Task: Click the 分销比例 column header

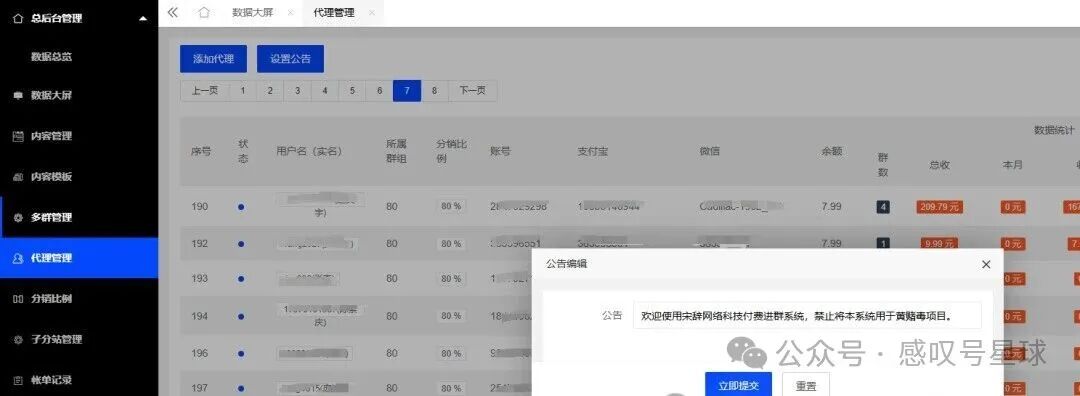Action: [x=451, y=152]
